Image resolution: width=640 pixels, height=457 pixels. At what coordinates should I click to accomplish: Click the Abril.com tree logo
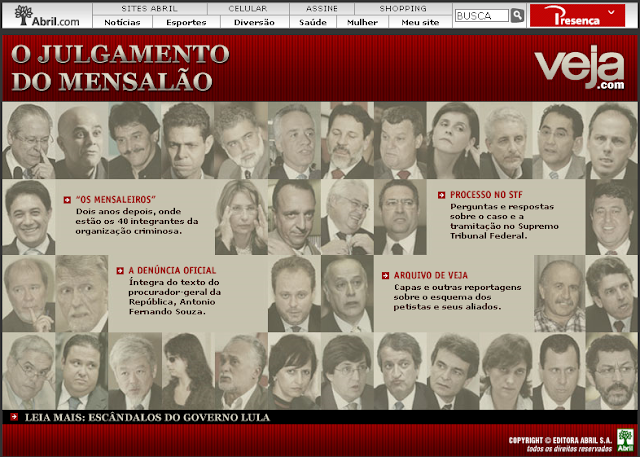tap(47, 16)
